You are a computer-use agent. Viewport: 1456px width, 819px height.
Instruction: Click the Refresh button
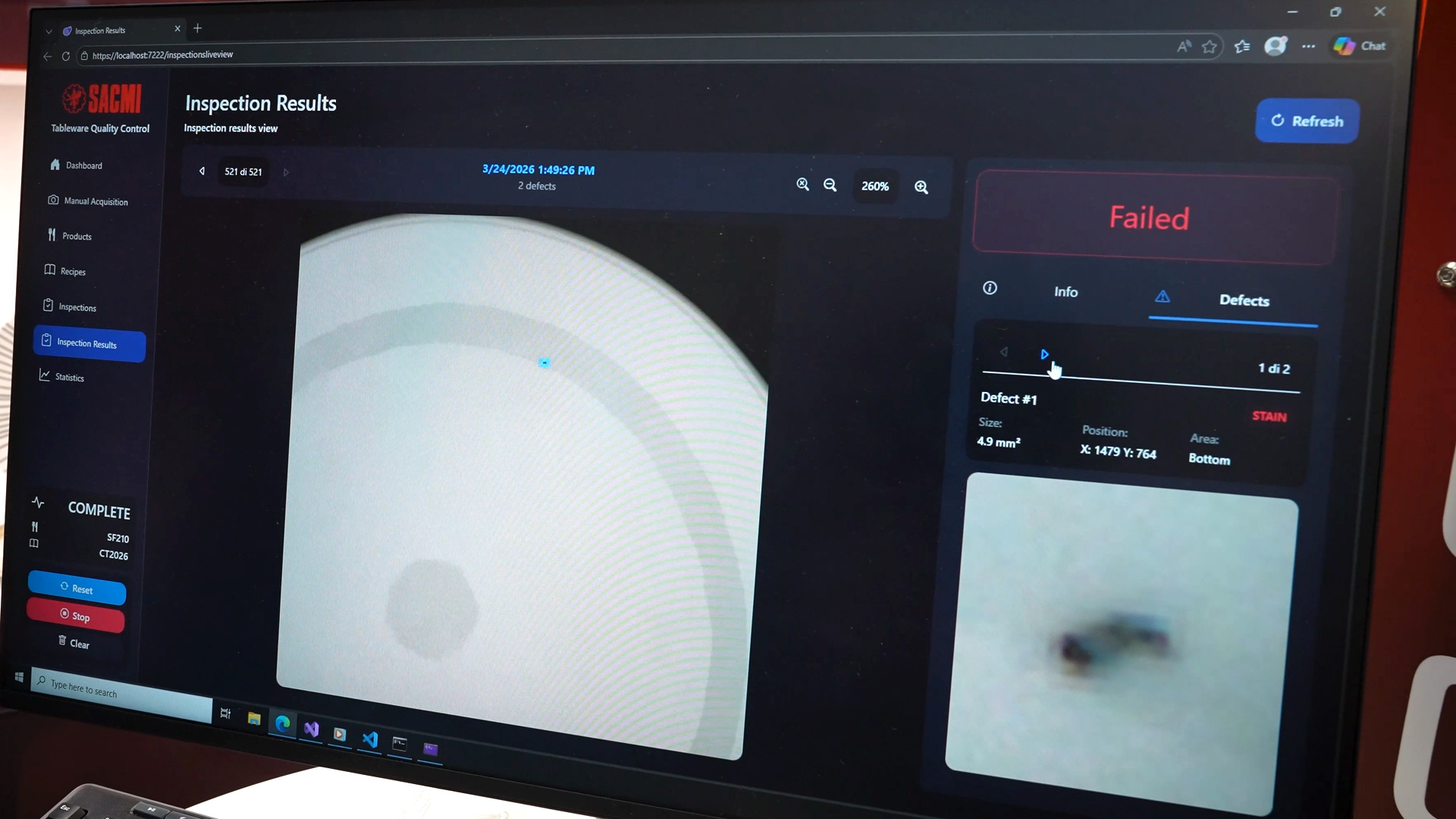(x=1307, y=121)
